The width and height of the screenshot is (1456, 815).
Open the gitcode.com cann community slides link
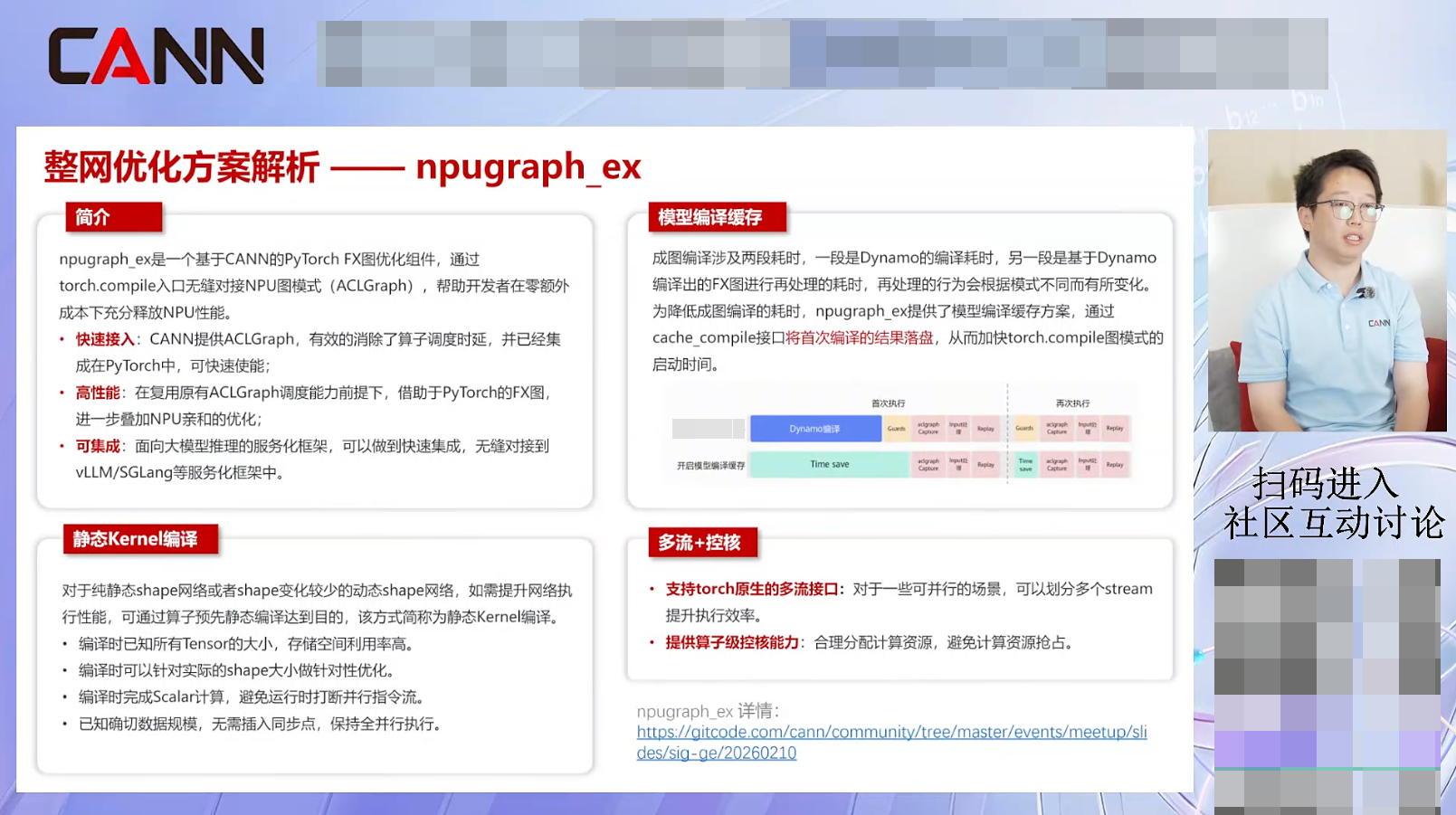891,743
